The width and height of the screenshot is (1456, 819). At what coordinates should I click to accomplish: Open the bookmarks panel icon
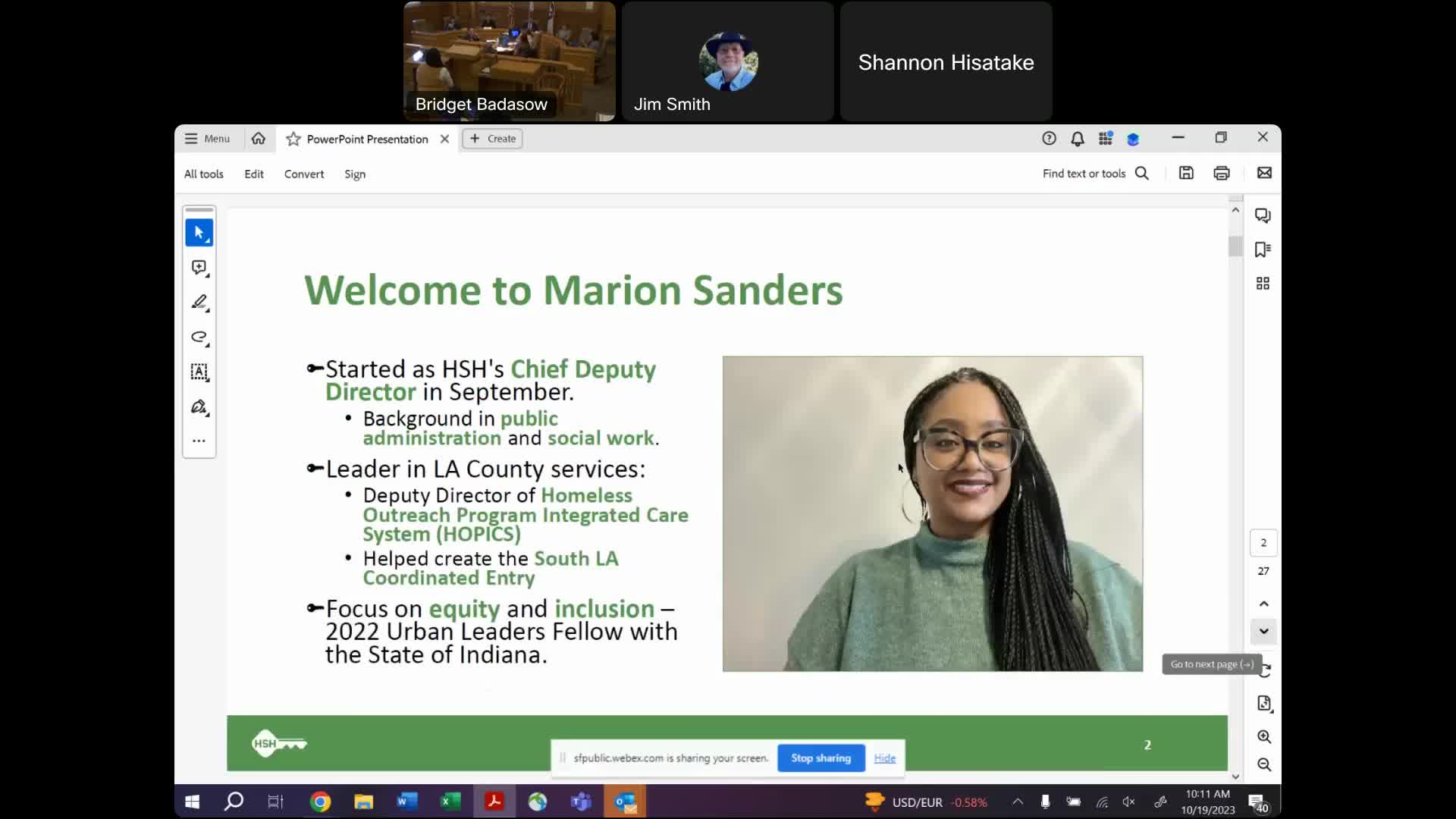point(1263,249)
